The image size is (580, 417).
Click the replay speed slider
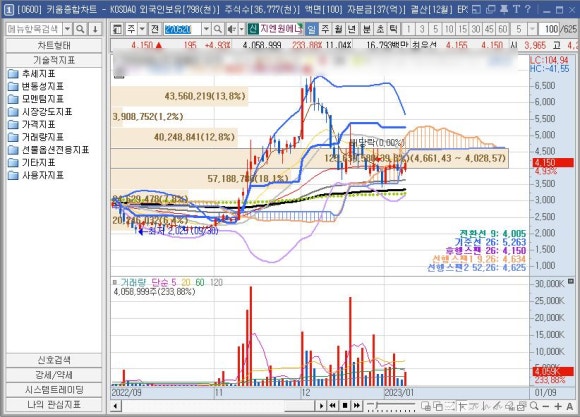[x=391, y=406]
